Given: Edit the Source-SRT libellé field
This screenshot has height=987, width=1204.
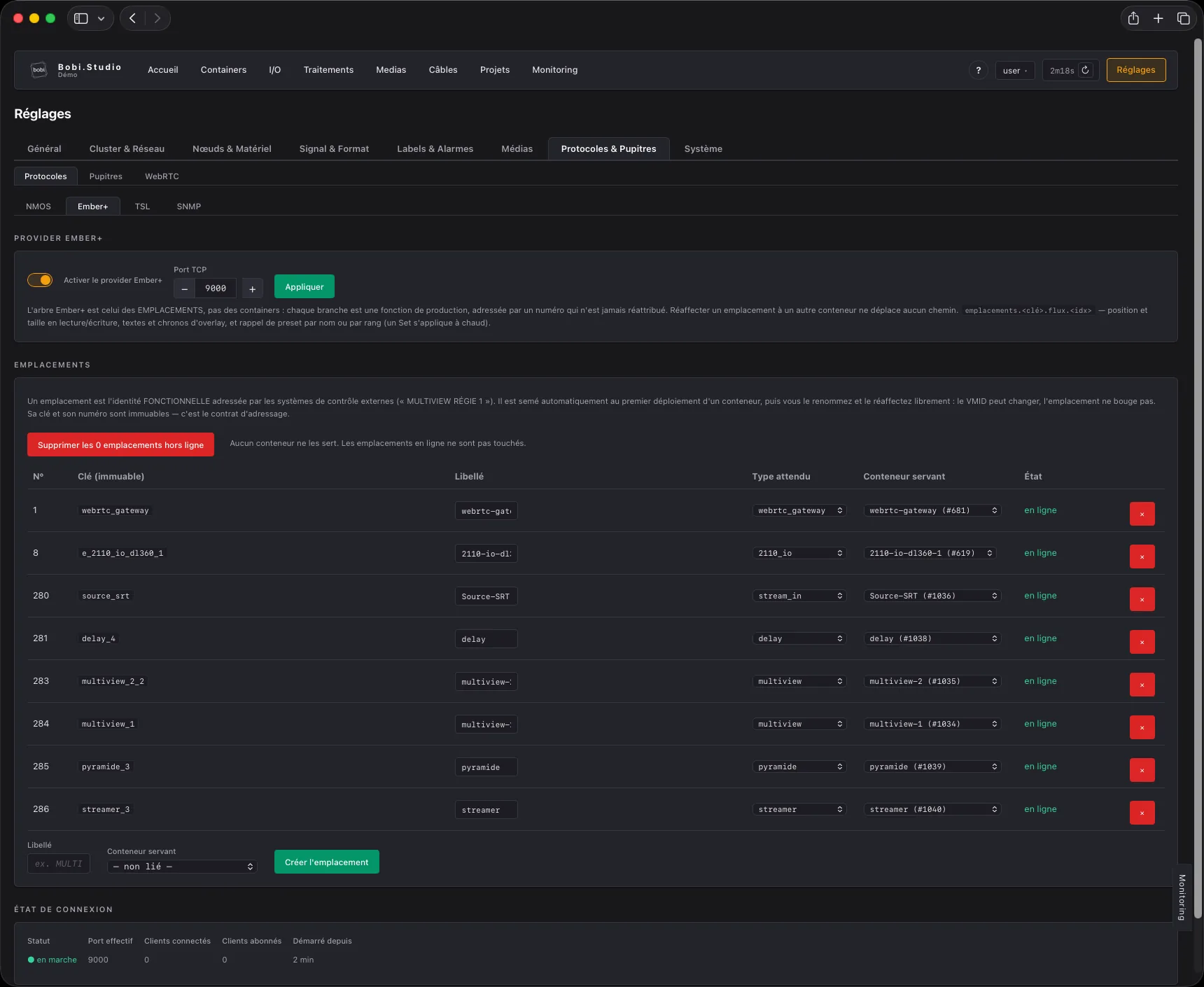Looking at the screenshot, I should pyautogui.click(x=486, y=596).
